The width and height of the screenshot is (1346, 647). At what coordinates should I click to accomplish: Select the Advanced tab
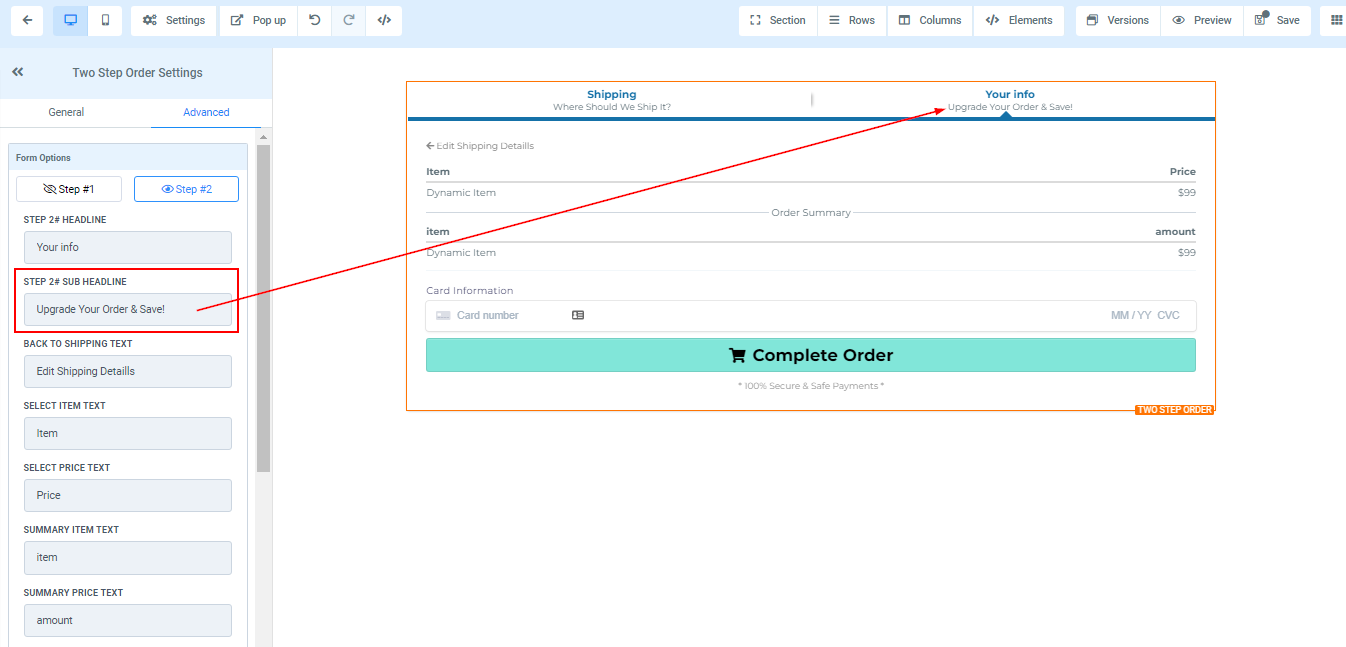(206, 112)
